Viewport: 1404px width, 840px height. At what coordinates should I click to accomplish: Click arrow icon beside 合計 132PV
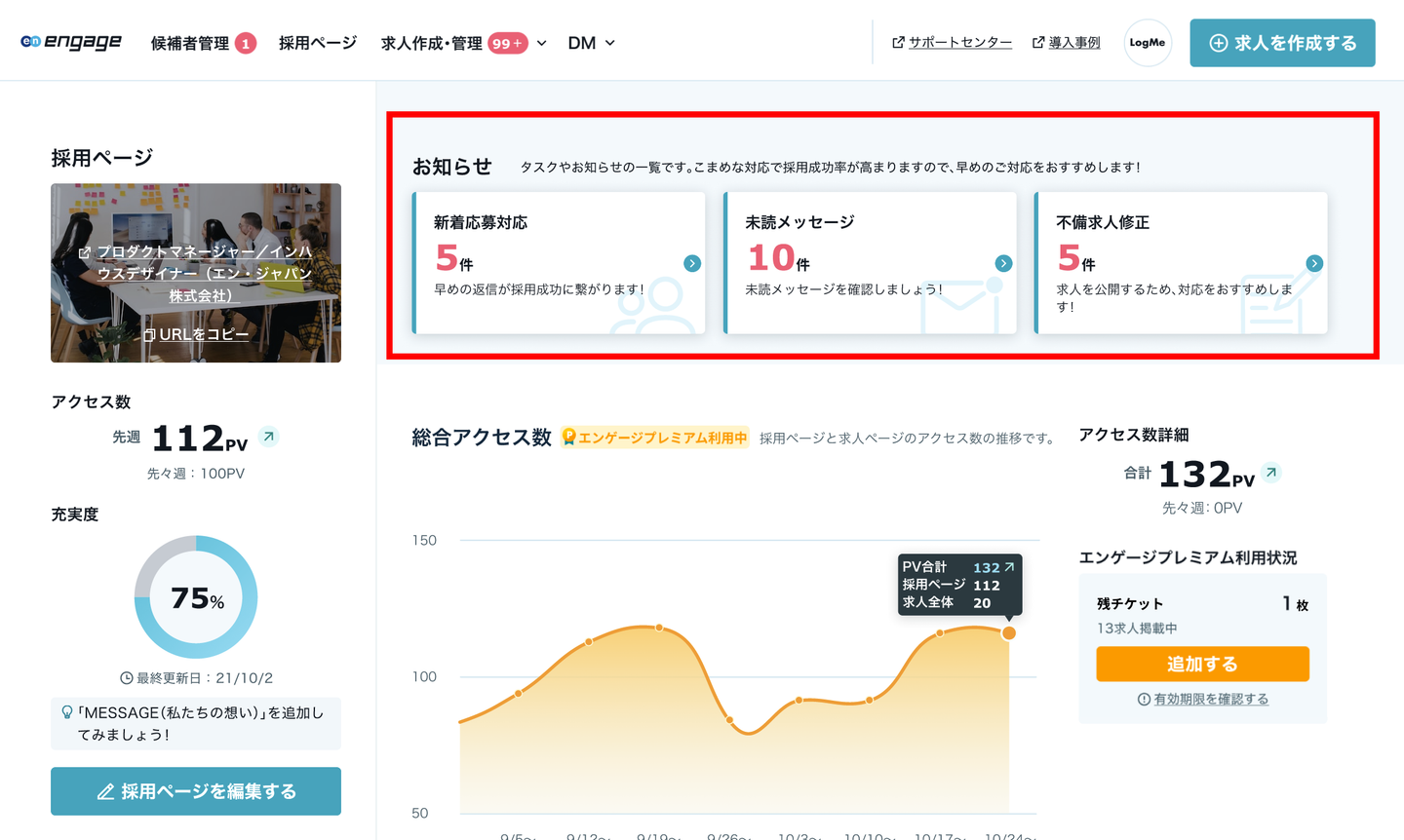[x=1271, y=472]
